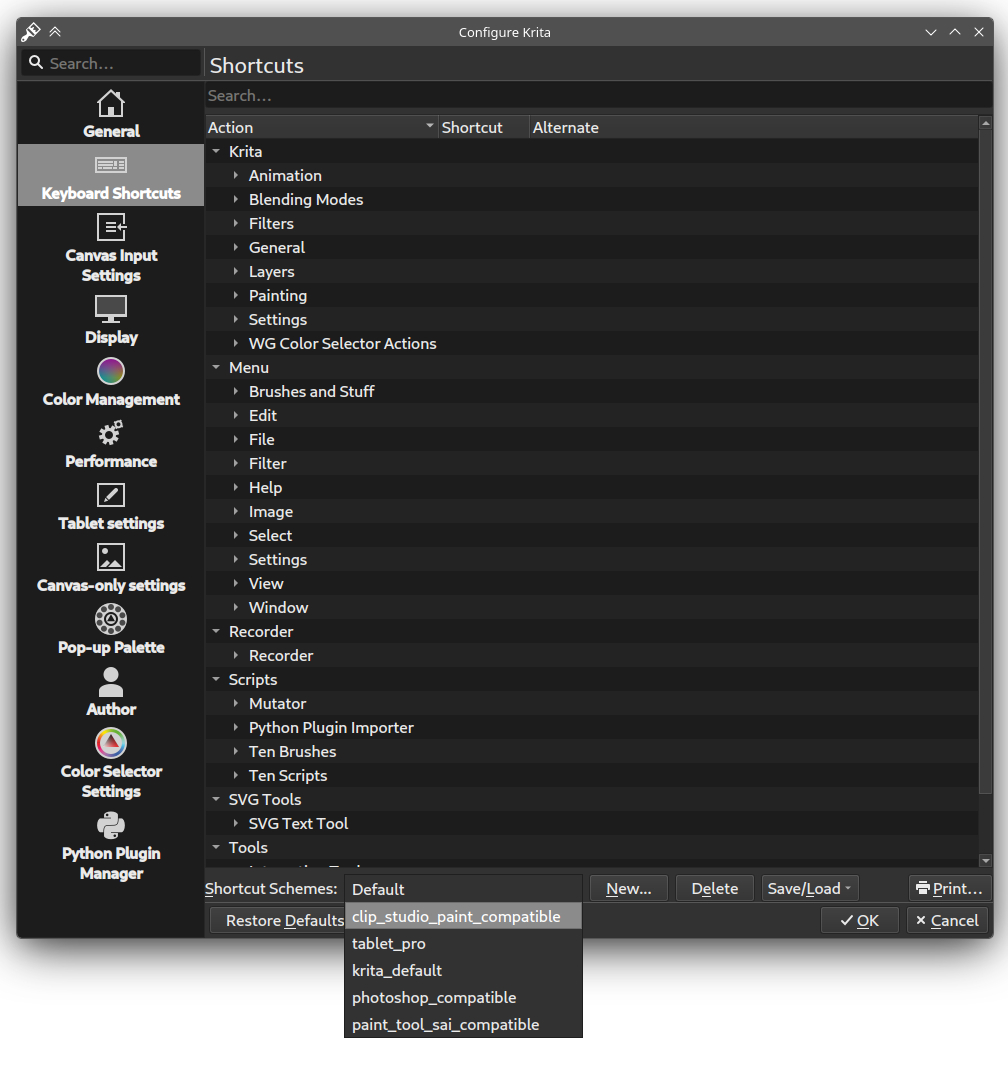Collapse the Menu tree group
Image resolution: width=1008 pixels, height=1067 pixels.
[216, 367]
